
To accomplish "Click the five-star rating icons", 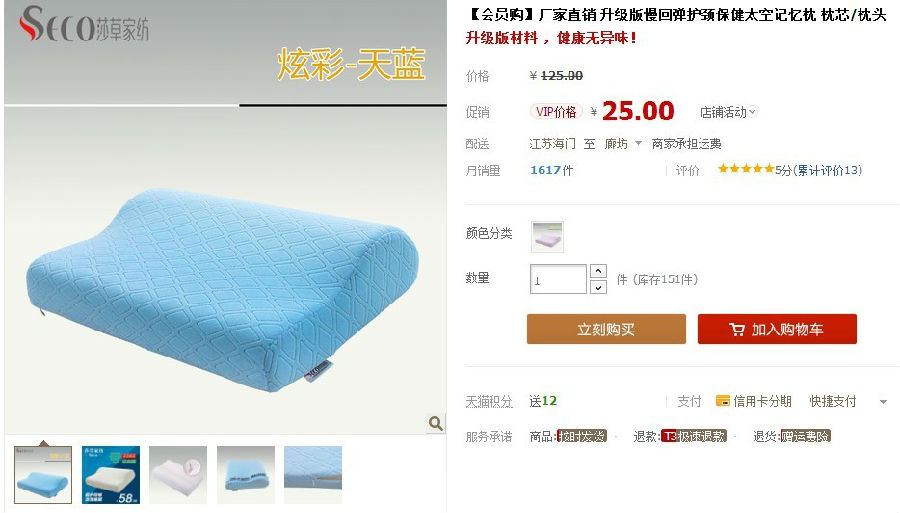I will tap(746, 169).
